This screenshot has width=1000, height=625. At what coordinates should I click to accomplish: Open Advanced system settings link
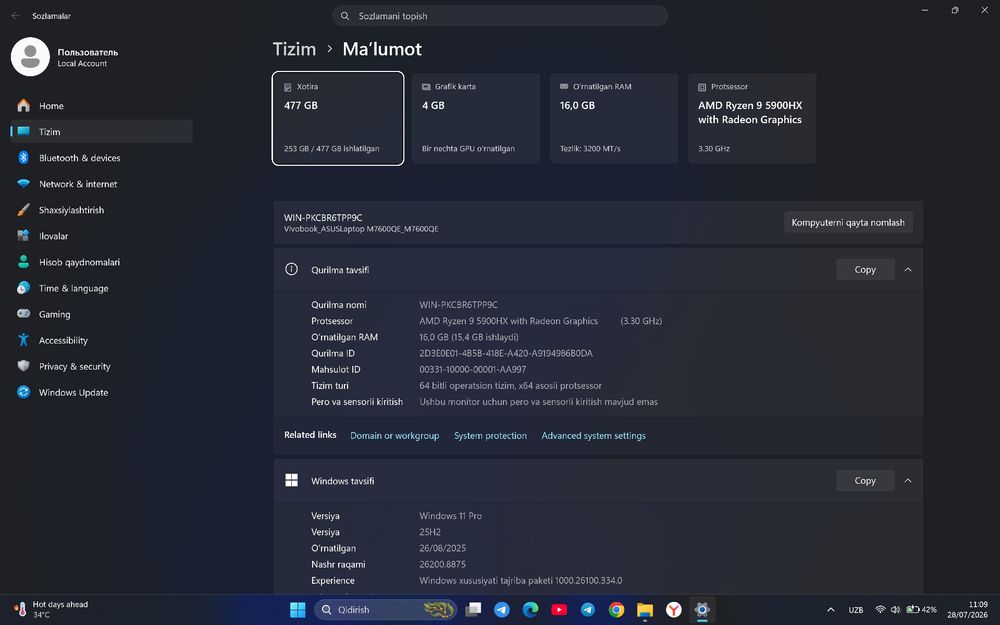[594, 436]
